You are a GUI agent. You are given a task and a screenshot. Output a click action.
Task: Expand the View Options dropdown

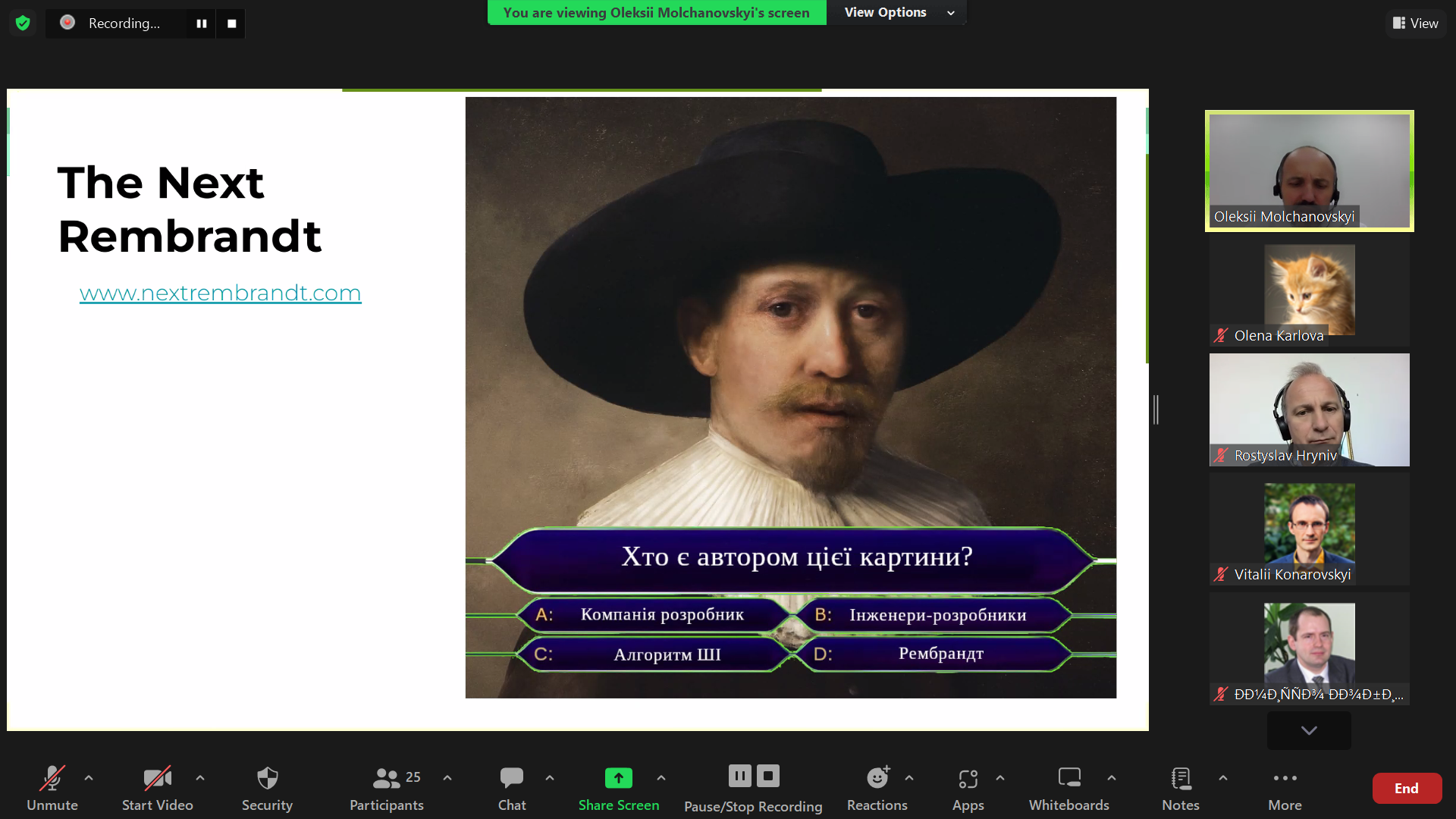point(898,12)
